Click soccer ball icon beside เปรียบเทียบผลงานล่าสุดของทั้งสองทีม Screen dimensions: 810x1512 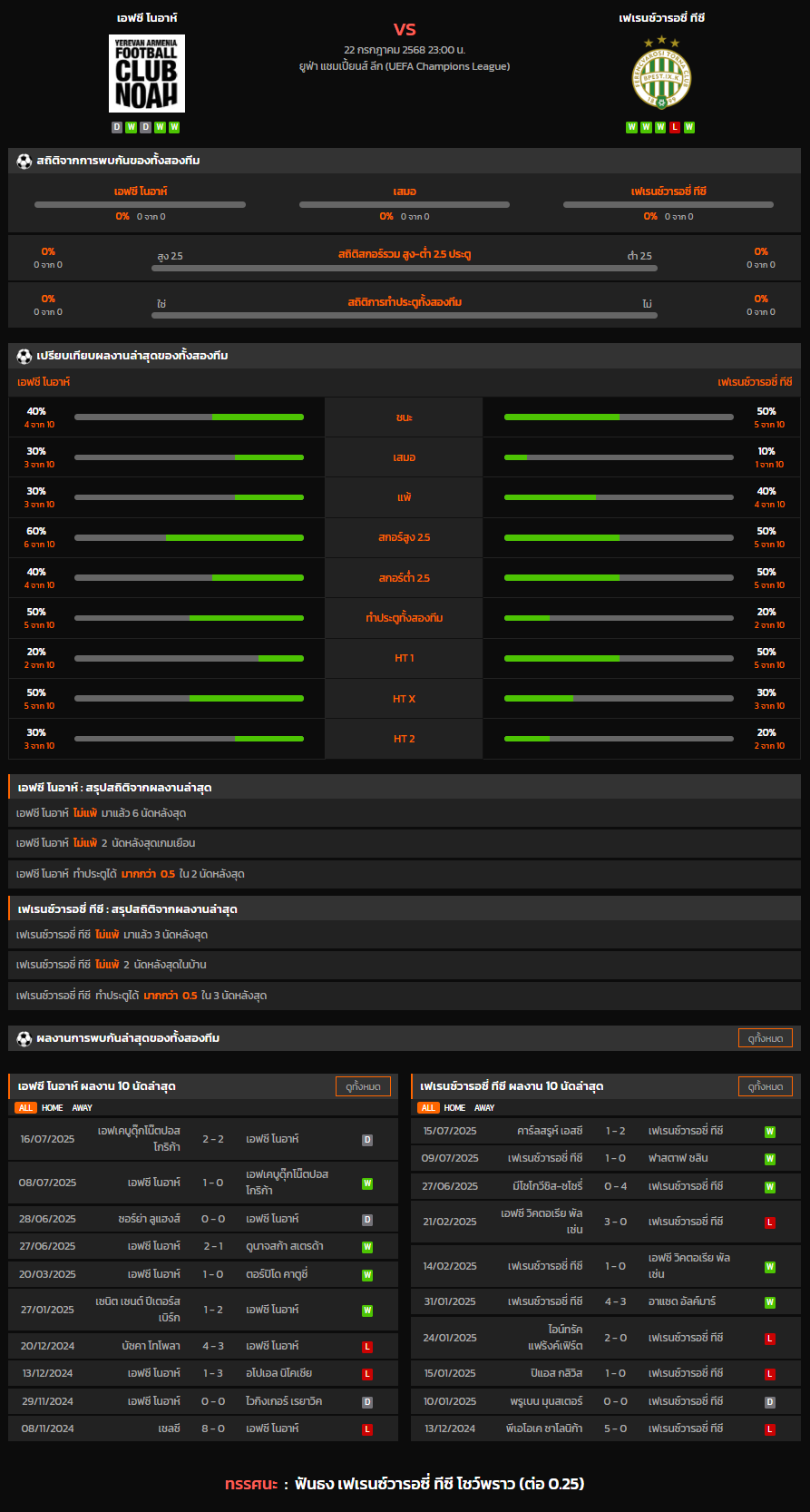pyautogui.click(x=24, y=356)
